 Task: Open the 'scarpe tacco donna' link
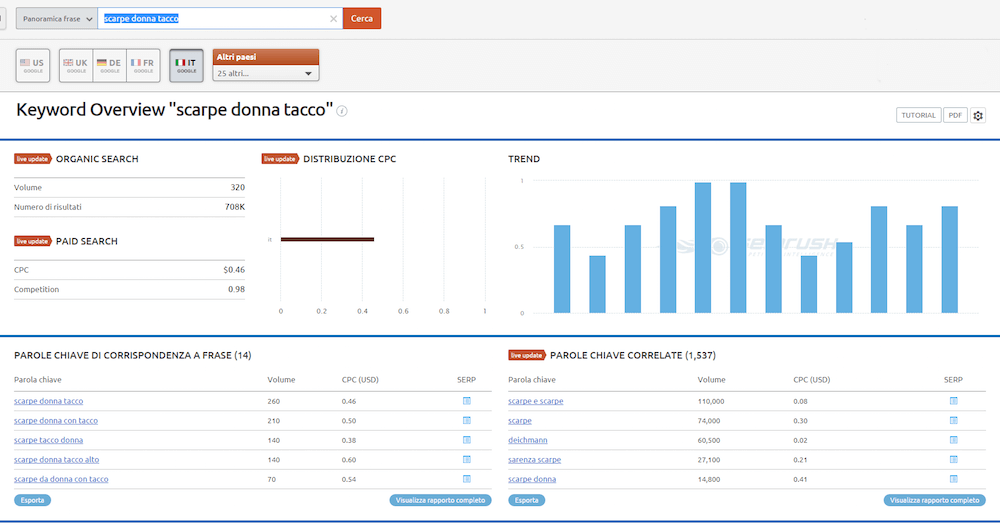[x=48, y=440]
